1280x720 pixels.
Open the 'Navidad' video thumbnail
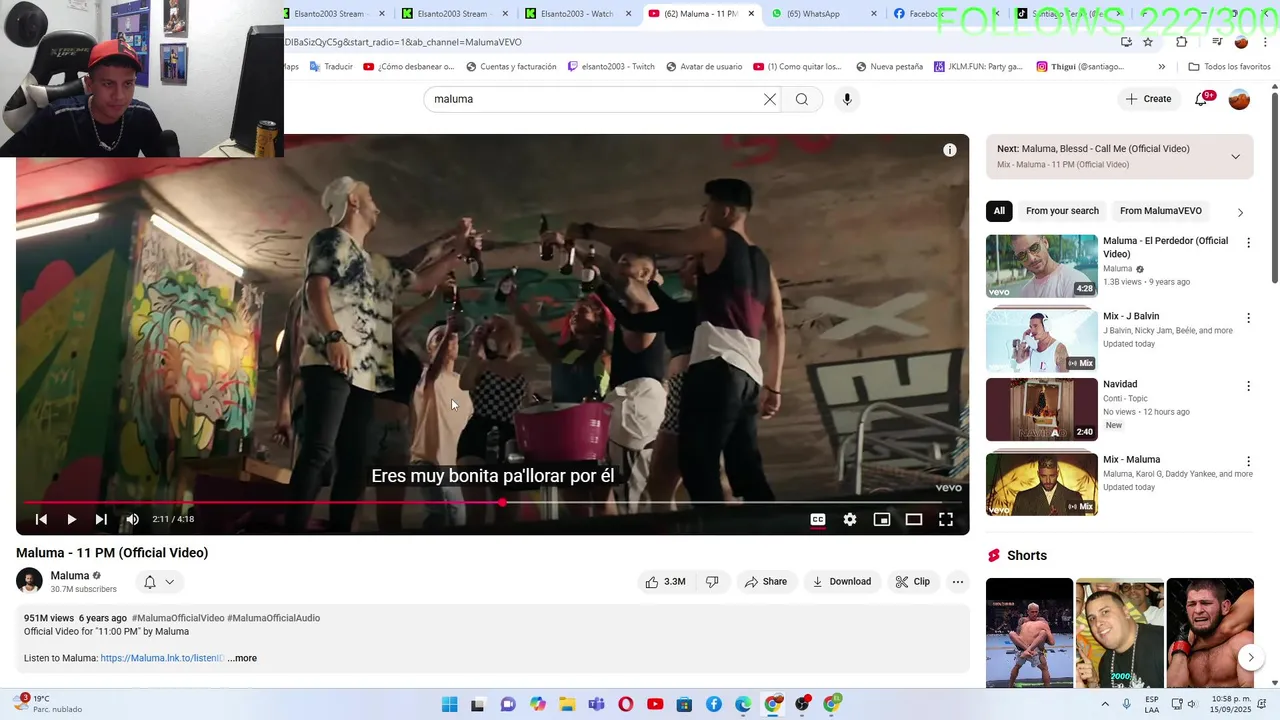click(1042, 409)
